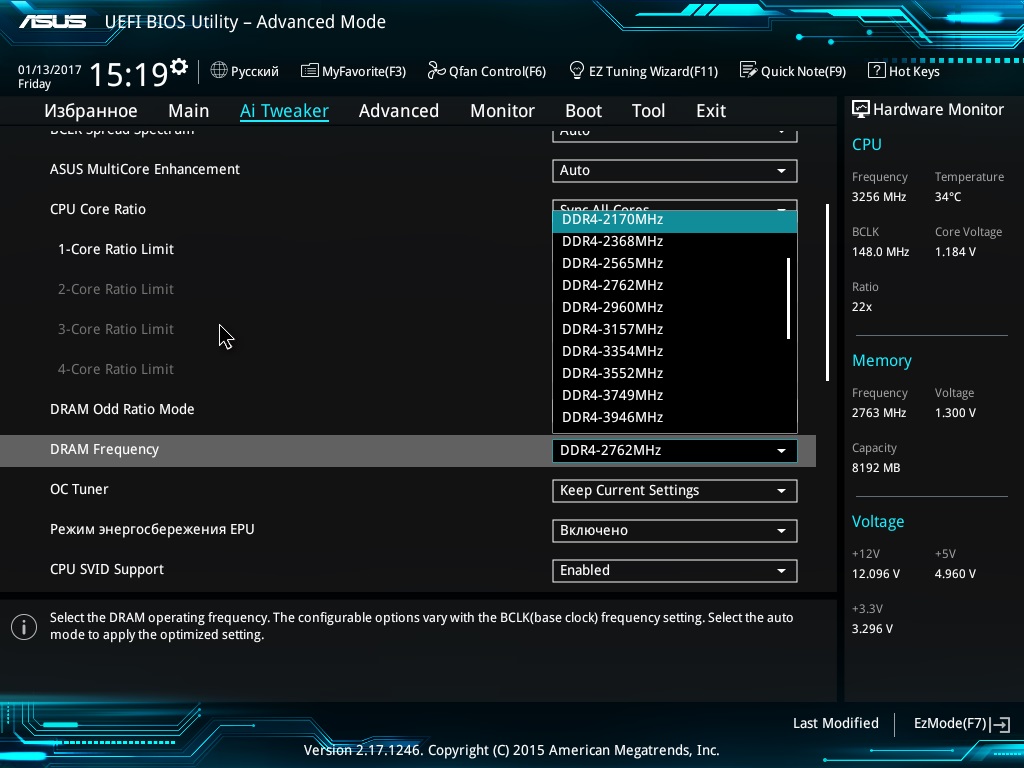Click the settings page scrollbar

[827, 293]
